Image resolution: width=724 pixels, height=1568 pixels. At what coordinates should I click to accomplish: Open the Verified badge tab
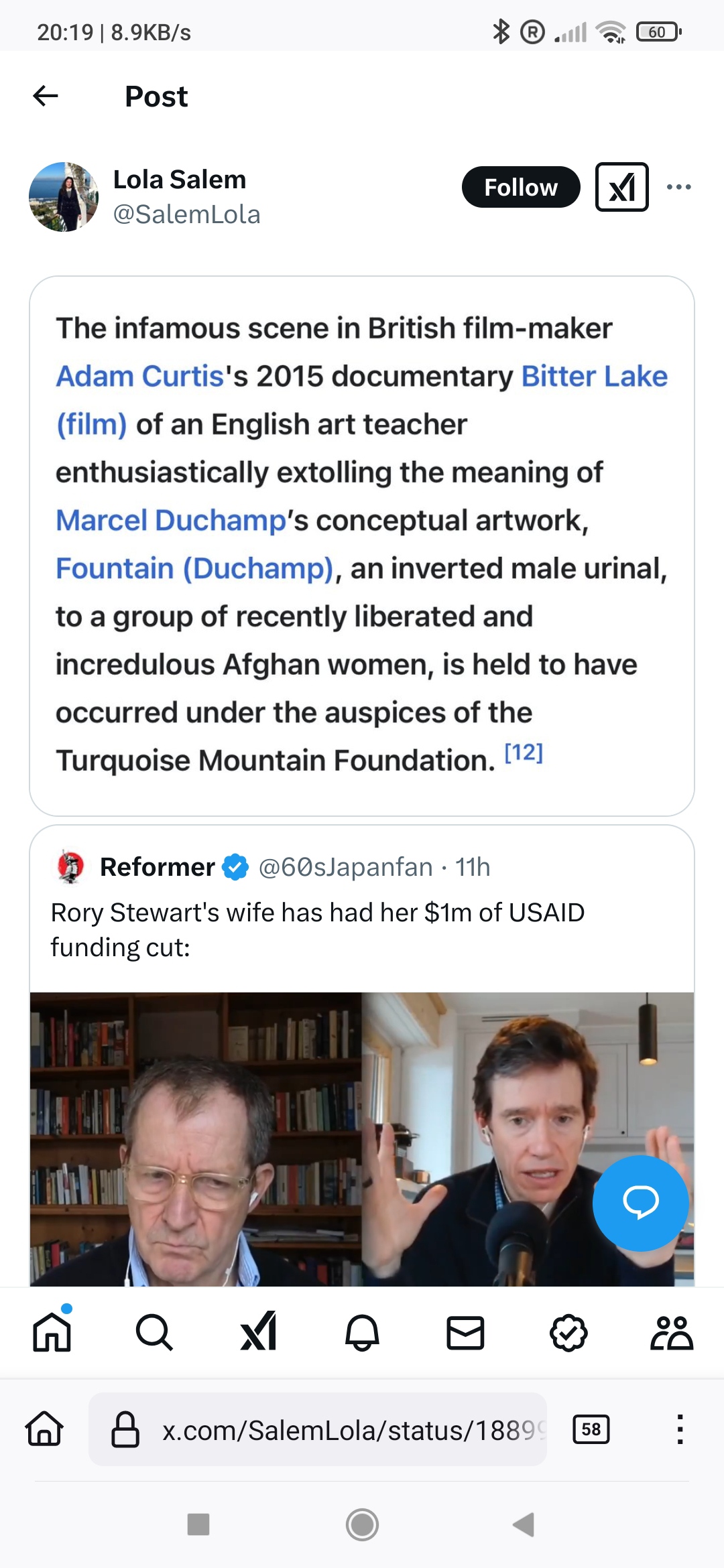point(568,1332)
